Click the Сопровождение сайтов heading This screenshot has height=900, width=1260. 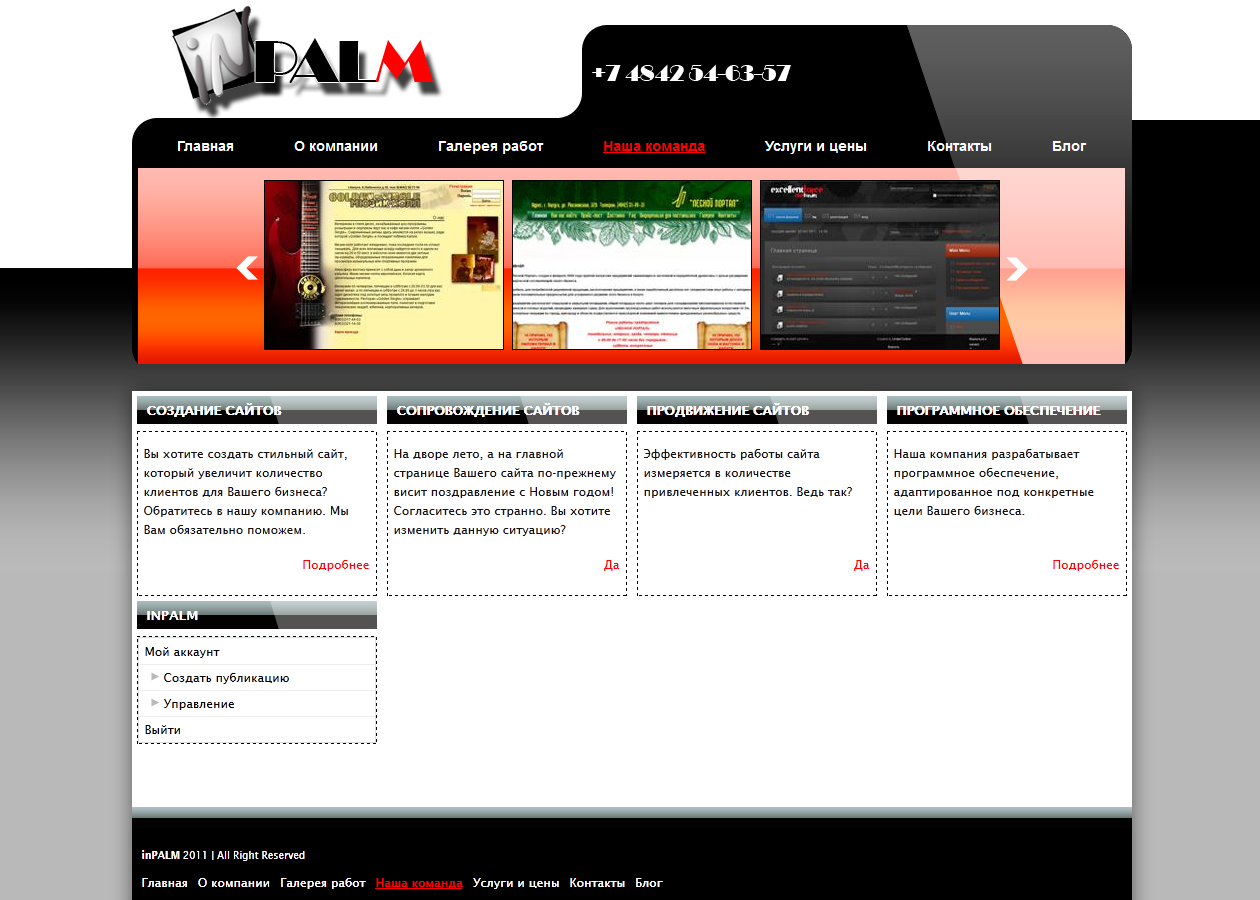(488, 411)
